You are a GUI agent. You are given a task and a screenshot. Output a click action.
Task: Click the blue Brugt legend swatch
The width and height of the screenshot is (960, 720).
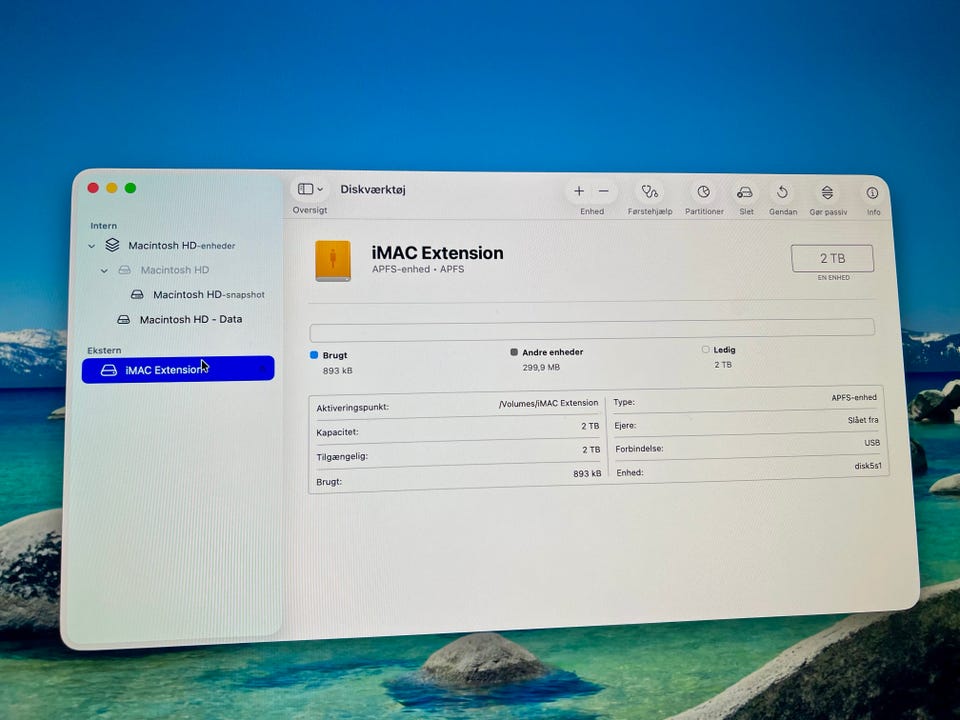(314, 355)
